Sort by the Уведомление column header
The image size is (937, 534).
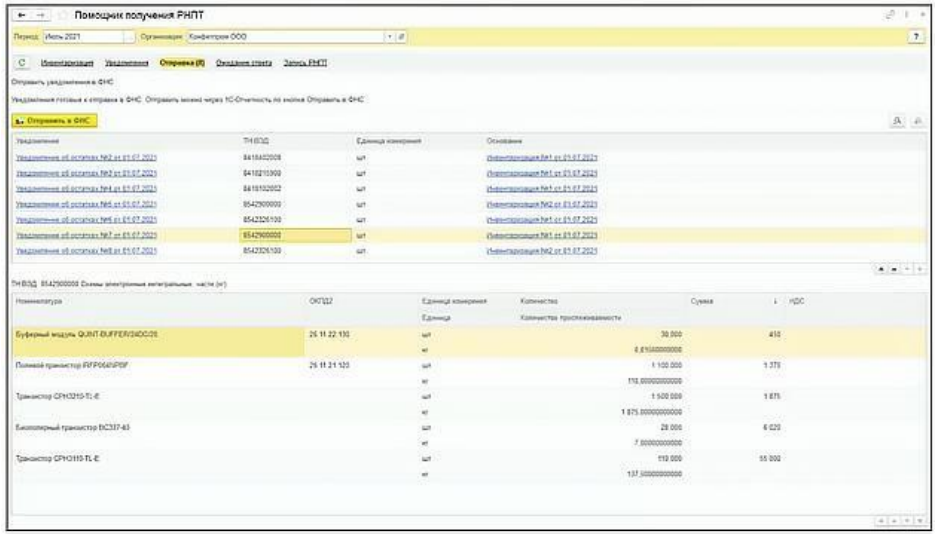coord(38,141)
